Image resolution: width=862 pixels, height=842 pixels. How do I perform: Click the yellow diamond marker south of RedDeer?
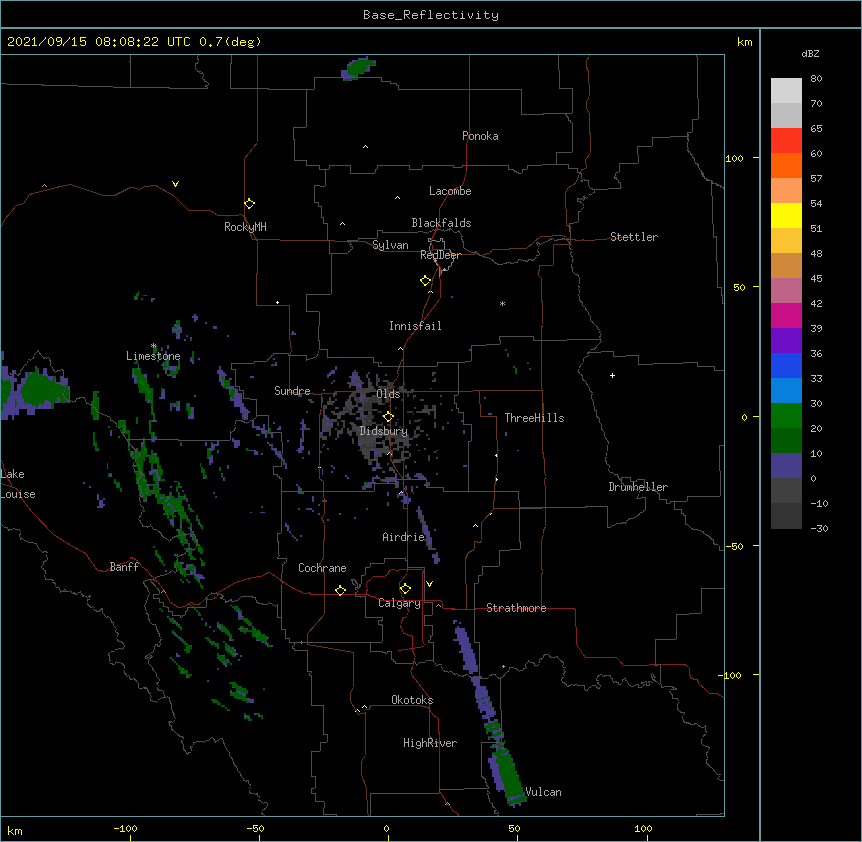[x=425, y=281]
